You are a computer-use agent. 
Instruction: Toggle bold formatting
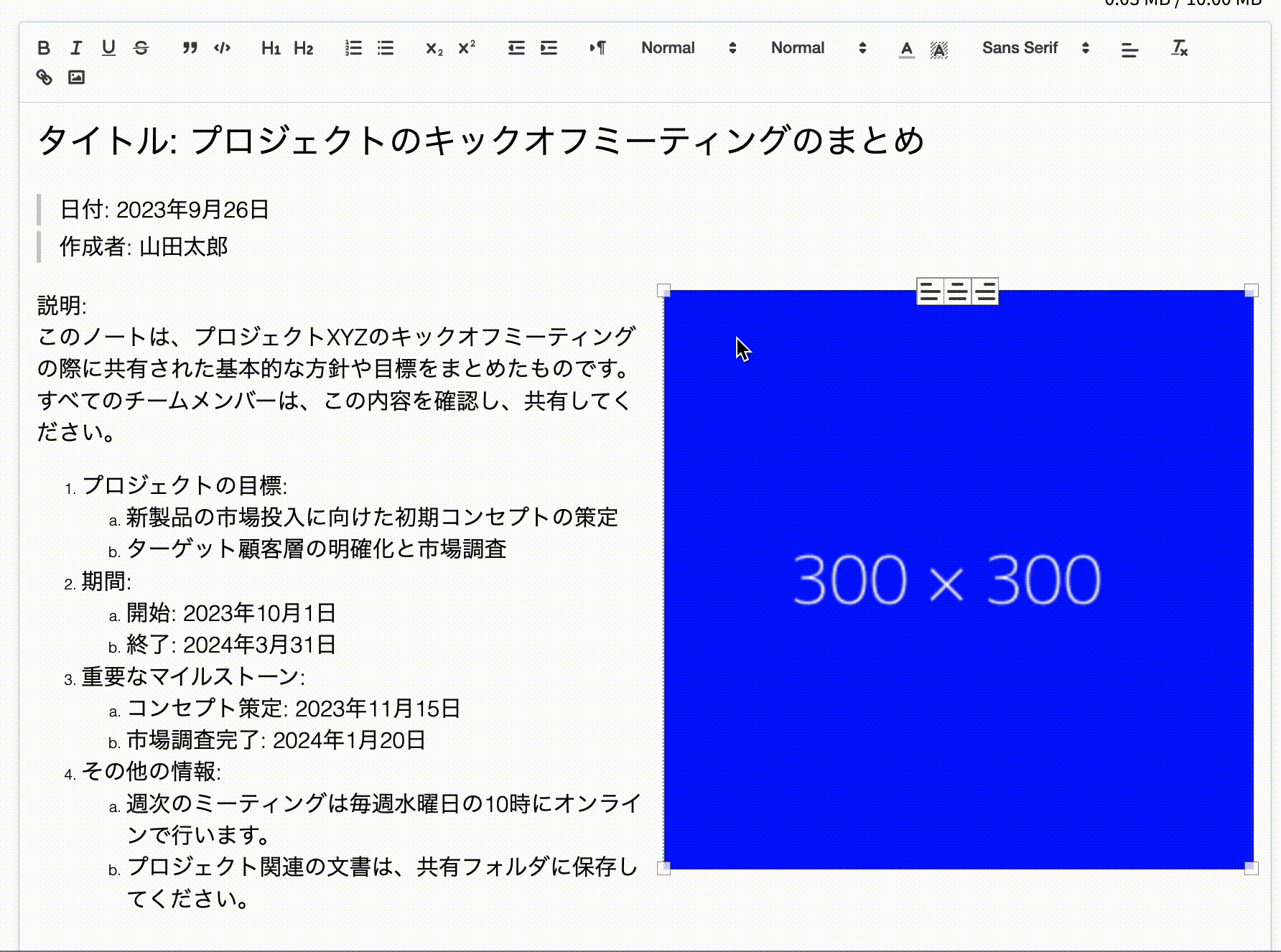tap(44, 48)
